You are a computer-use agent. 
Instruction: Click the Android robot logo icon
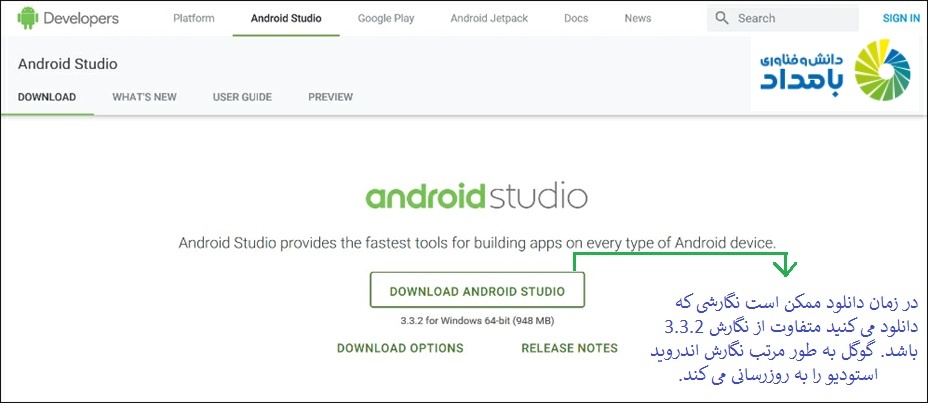pyautogui.click(x=28, y=18)
